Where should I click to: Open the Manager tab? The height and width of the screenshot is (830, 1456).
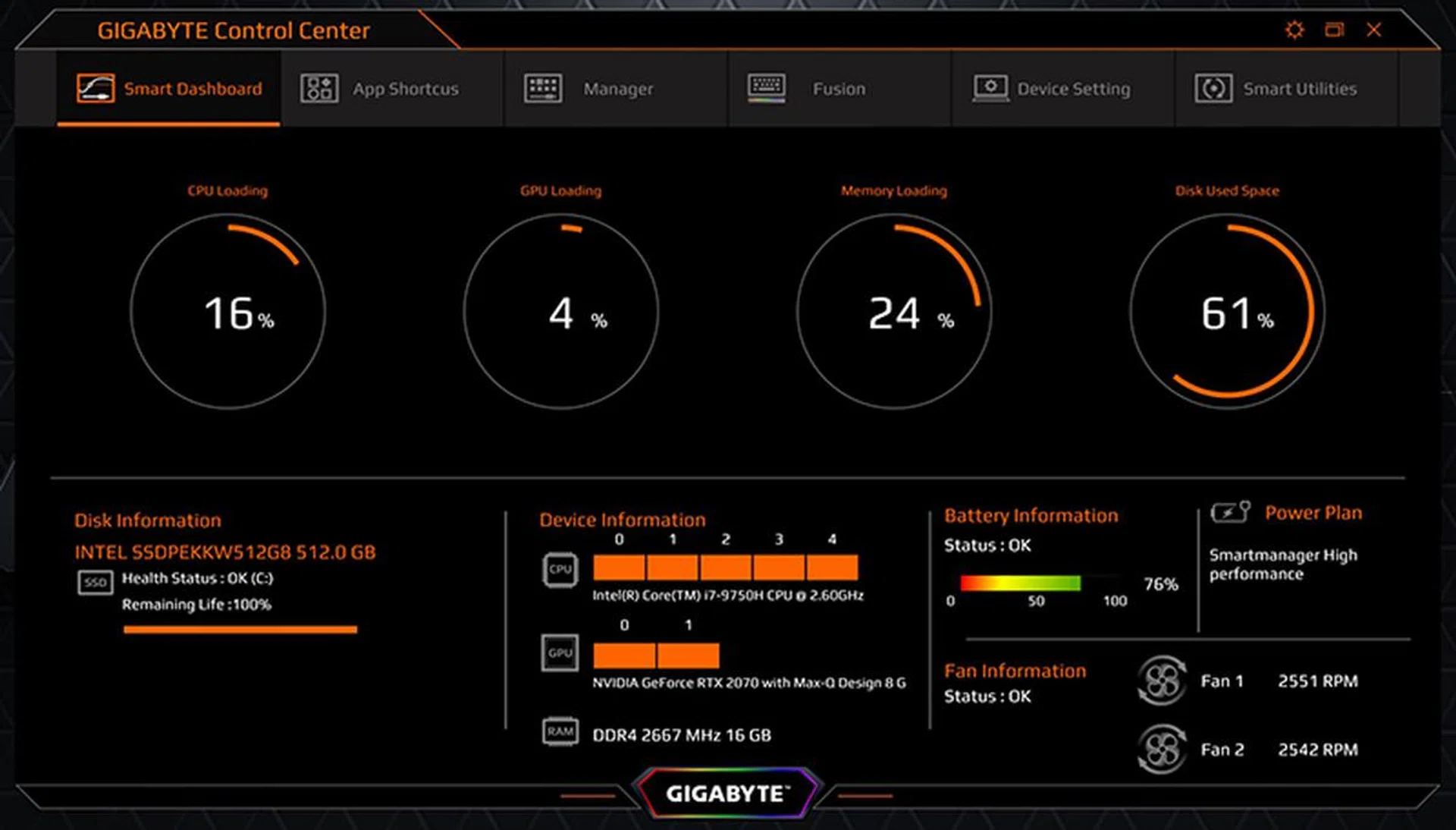589,89
